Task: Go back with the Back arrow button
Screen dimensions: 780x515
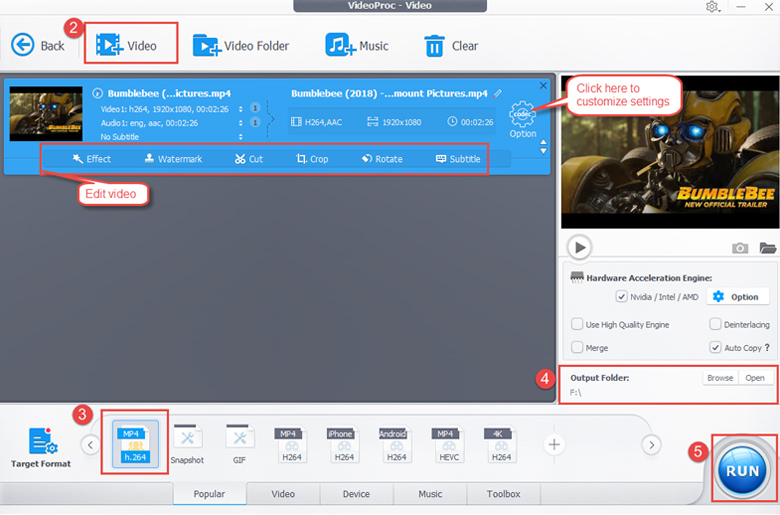Action: pos(37,45)
